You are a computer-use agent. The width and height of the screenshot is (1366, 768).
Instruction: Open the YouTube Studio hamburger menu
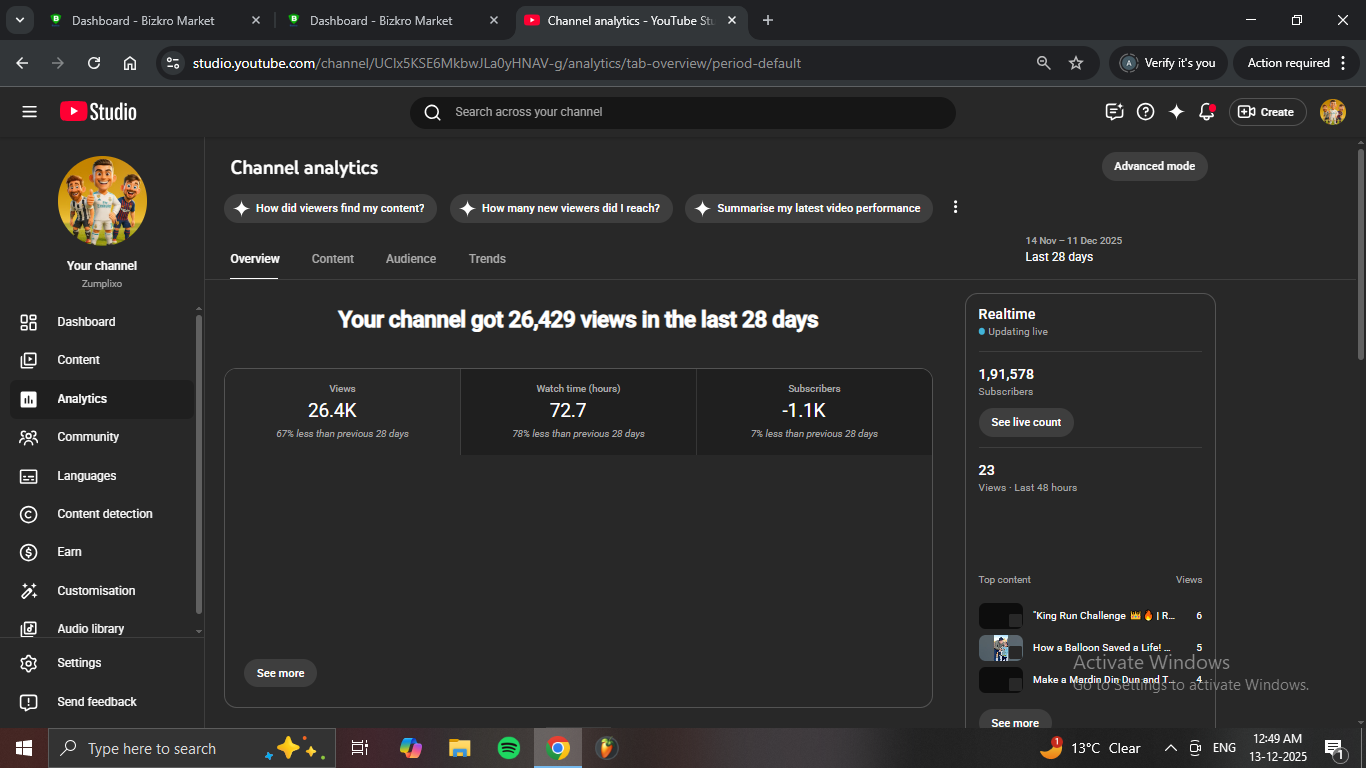point(29,112)
